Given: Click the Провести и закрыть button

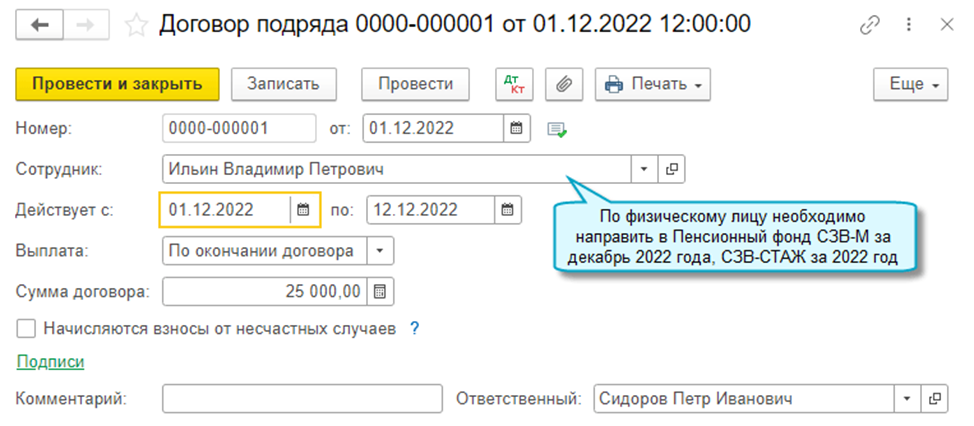Looking at the screenshot, I should coord(116,84).
